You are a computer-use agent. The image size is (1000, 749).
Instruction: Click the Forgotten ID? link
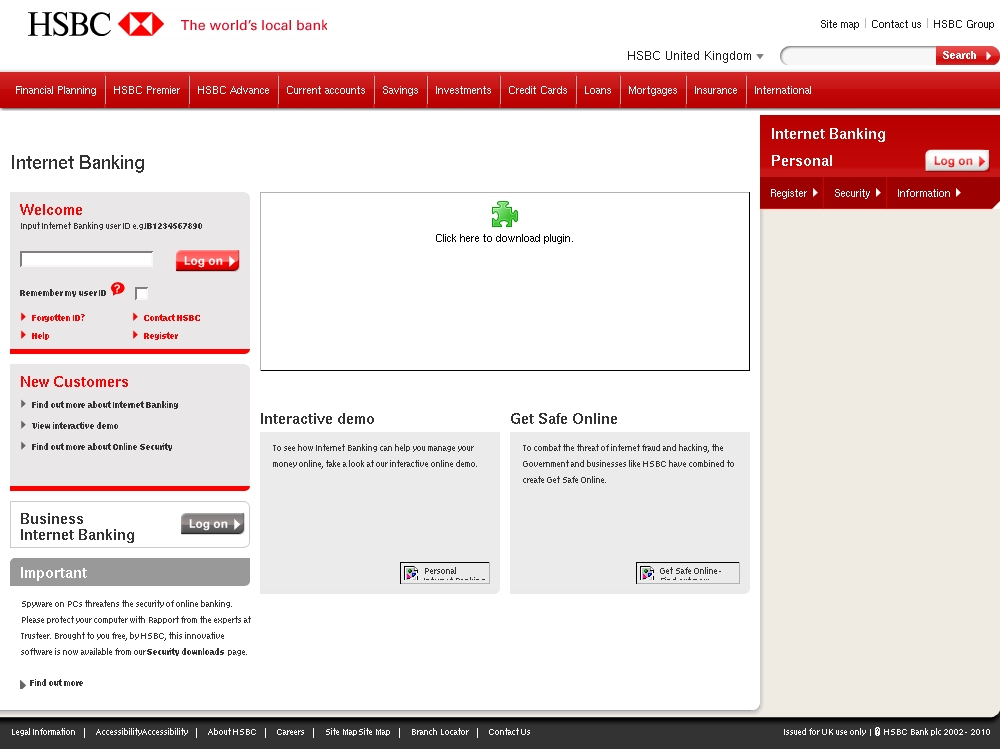pos(58,318)
